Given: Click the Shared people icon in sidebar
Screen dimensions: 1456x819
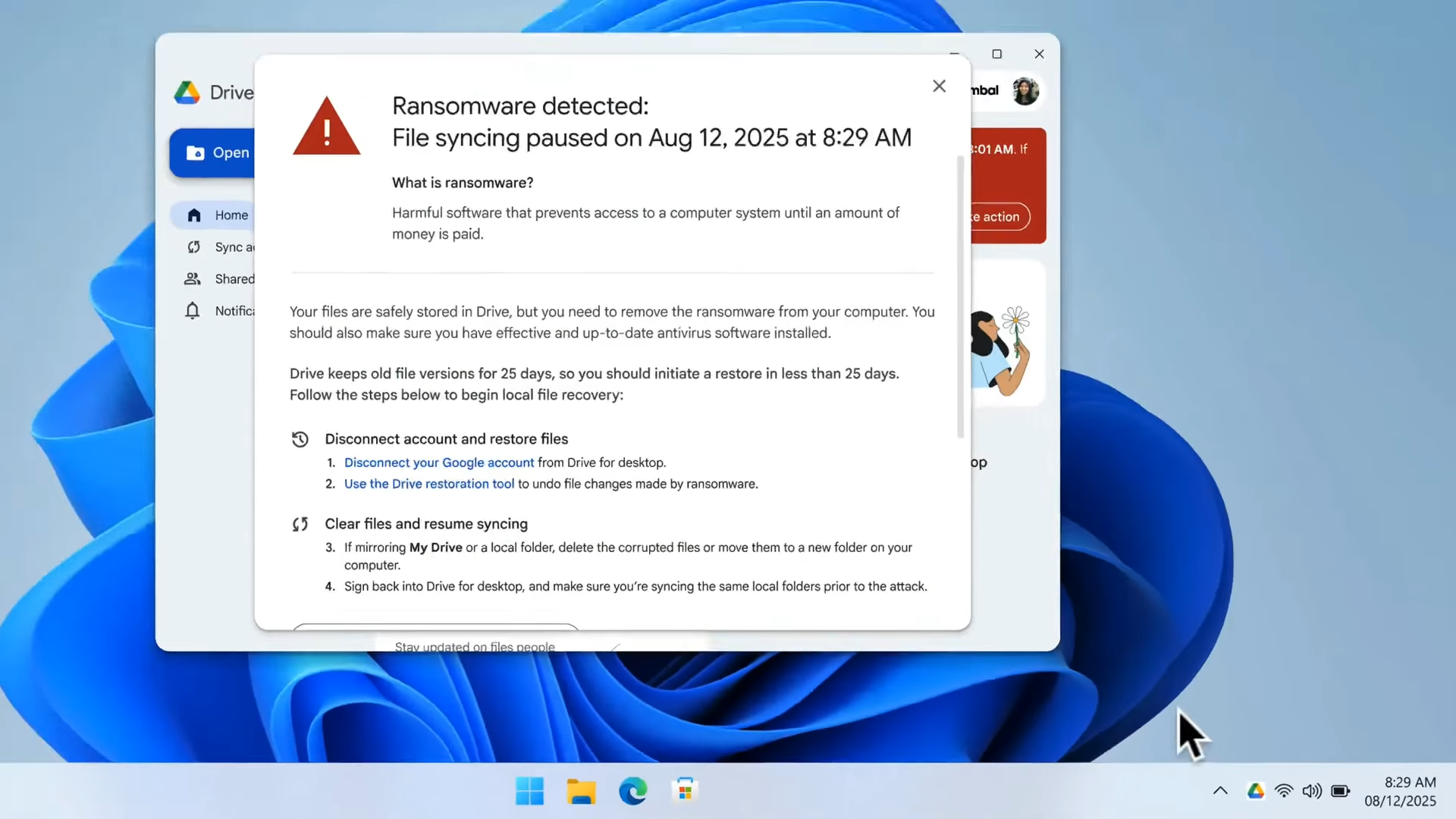Looking at the screenshot, I should pyautogui.click(x=192, y=279).
